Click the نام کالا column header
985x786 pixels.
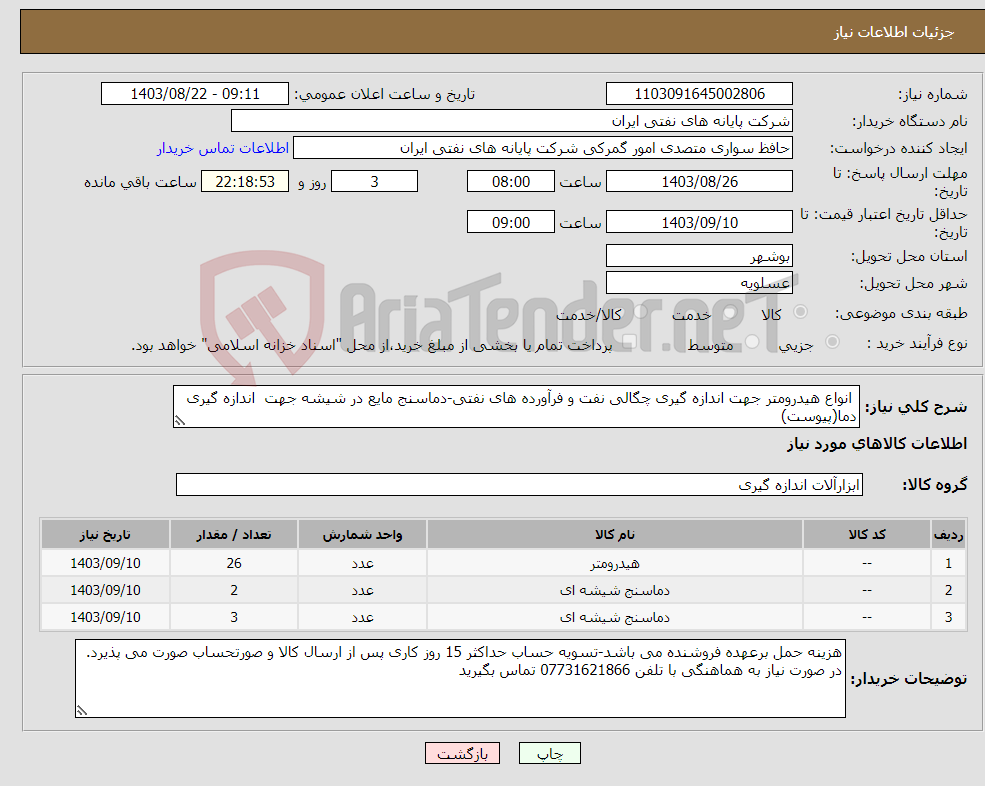[615, 534]
